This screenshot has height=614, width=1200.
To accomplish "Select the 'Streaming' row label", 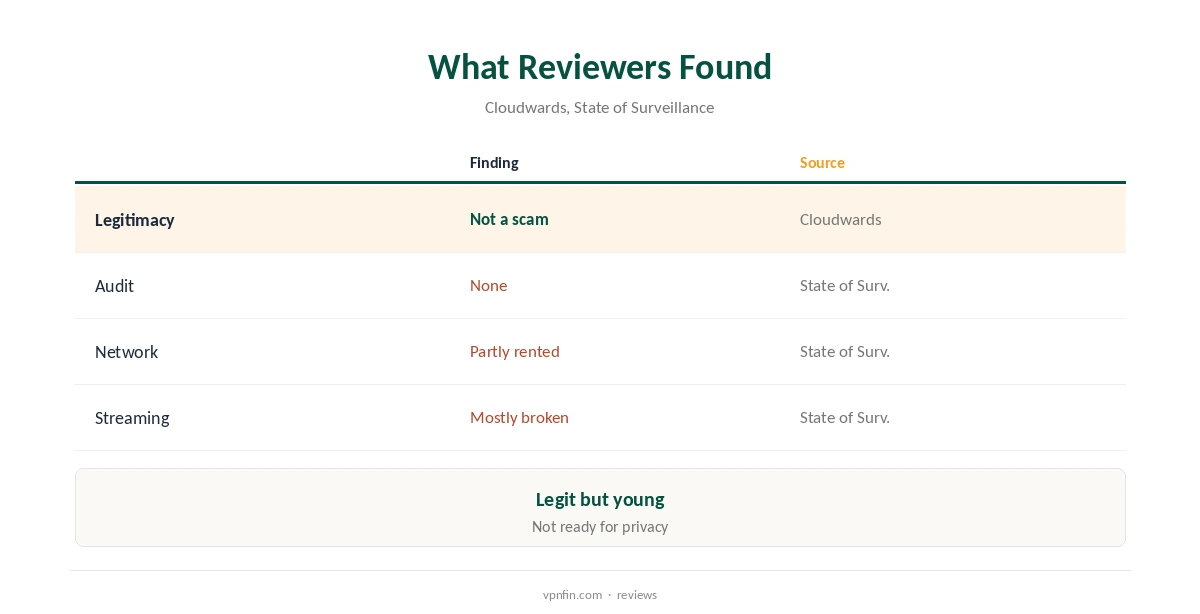I will [x=132, y=418].
